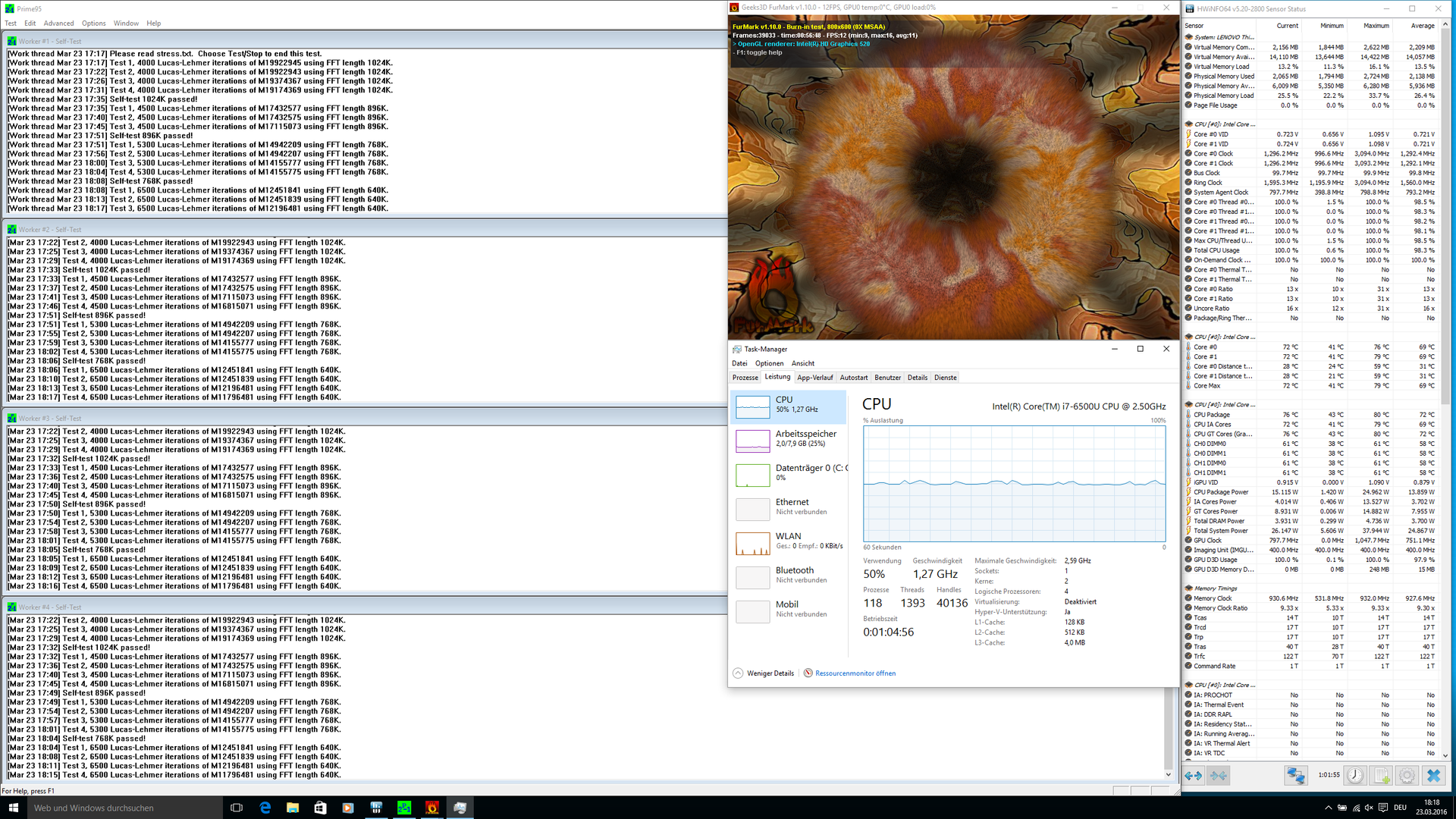Click Current column header in HWiNFO
This screenshot has height=819, width=1456.
tap(1288, 26)
